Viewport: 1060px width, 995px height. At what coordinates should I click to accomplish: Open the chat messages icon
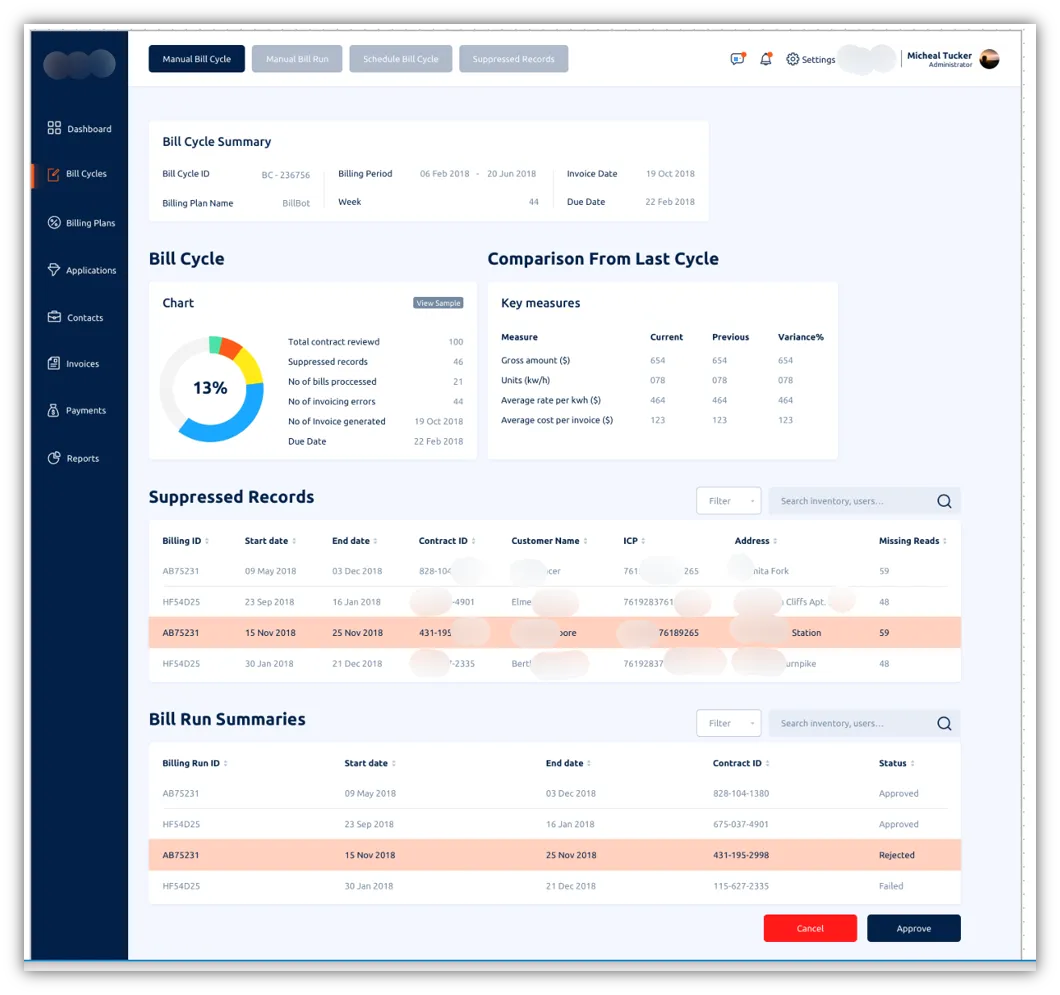point(738,59)
